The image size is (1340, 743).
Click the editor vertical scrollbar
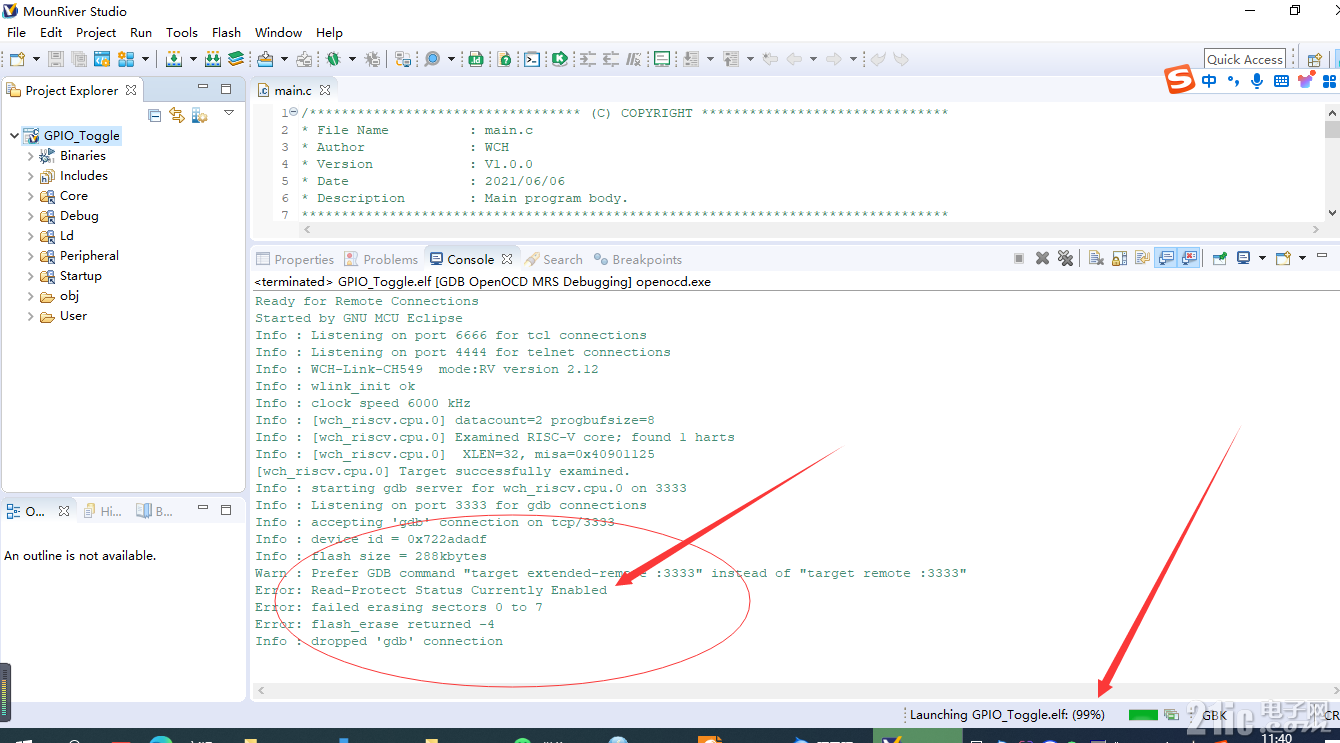click(1332, 162)
